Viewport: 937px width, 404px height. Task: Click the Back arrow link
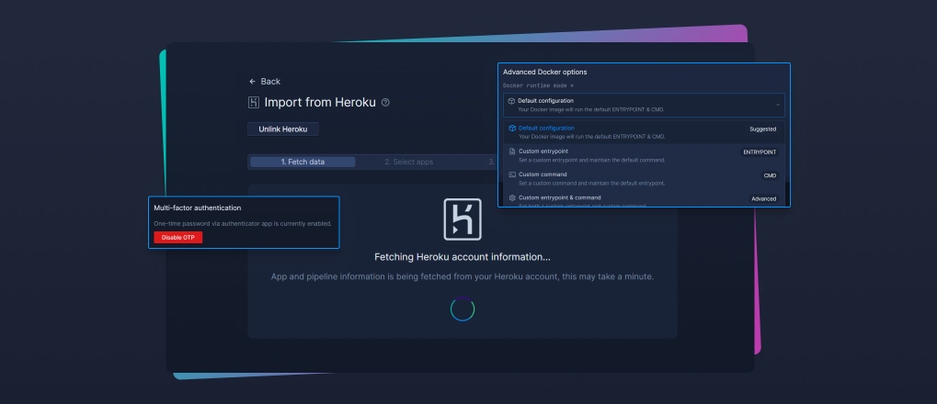[x=265, y=81]
